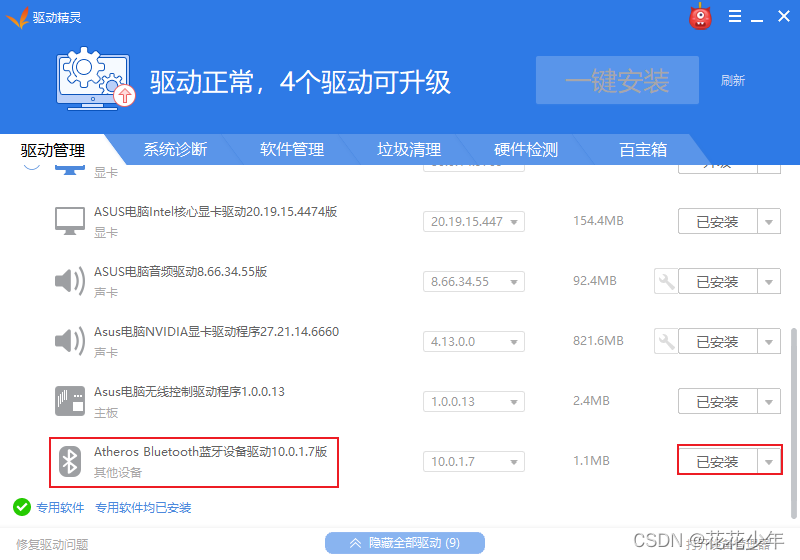Click 已安装 button for wireless control driver
Viewport: 800px width, 560px height.
[718, 402]
